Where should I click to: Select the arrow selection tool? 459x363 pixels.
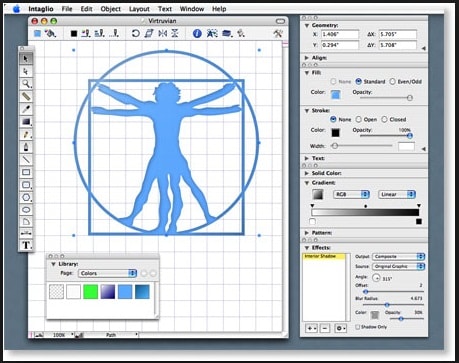point(26,59)
